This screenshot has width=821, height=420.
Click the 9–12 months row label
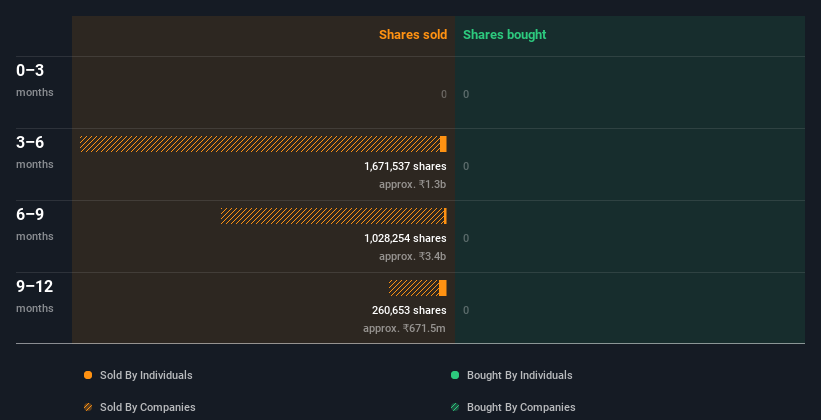35,296
